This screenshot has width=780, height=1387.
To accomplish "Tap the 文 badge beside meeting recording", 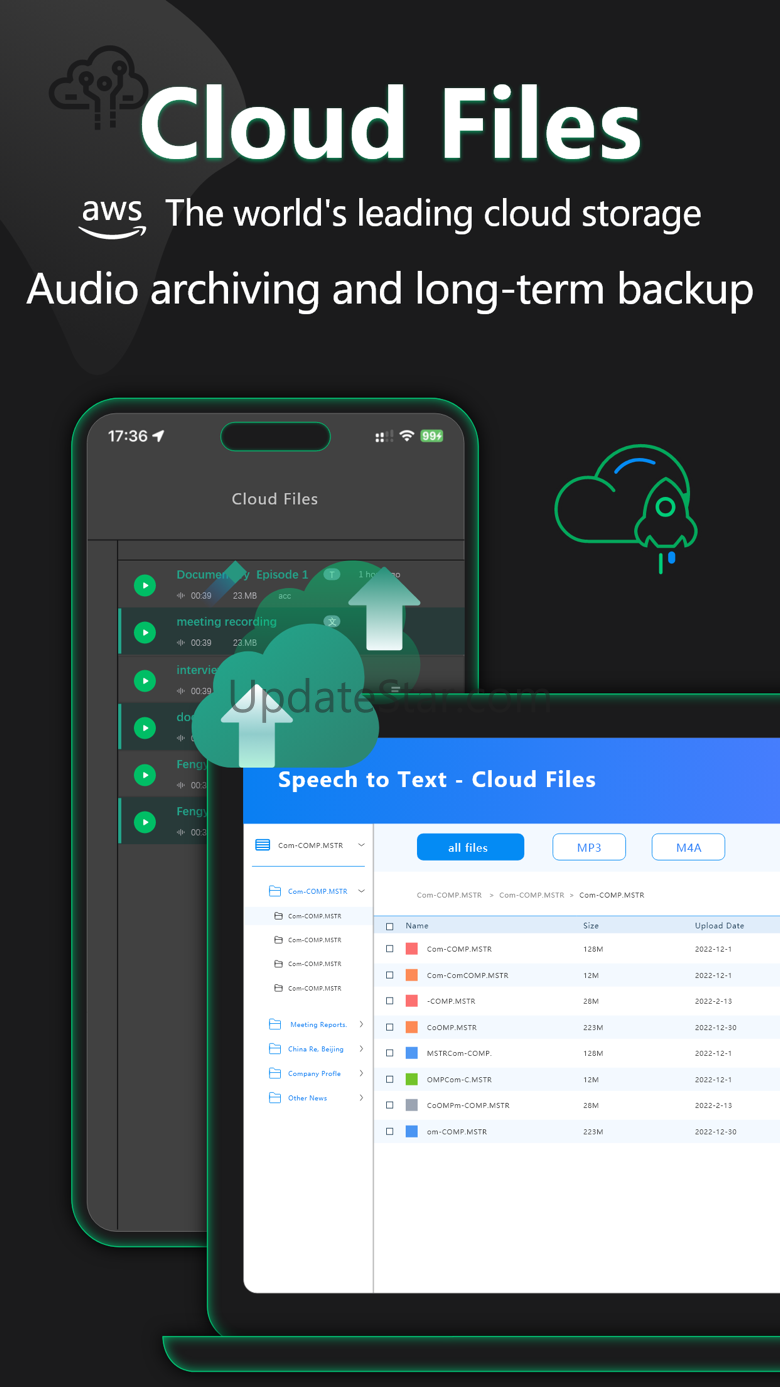I will tap(332, 621).
